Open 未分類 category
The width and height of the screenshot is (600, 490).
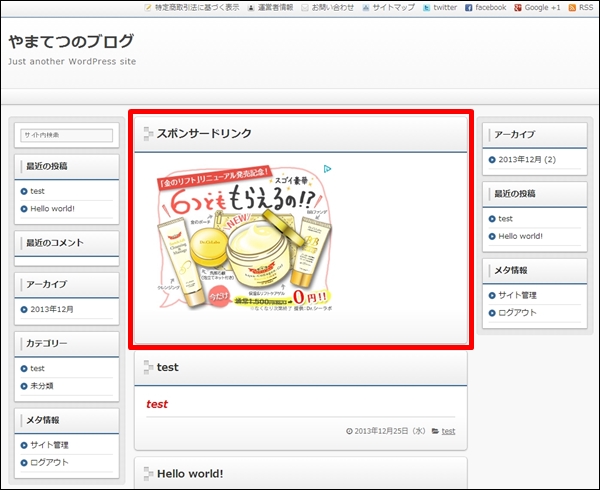pyautogui.click(x=42, y=386)
